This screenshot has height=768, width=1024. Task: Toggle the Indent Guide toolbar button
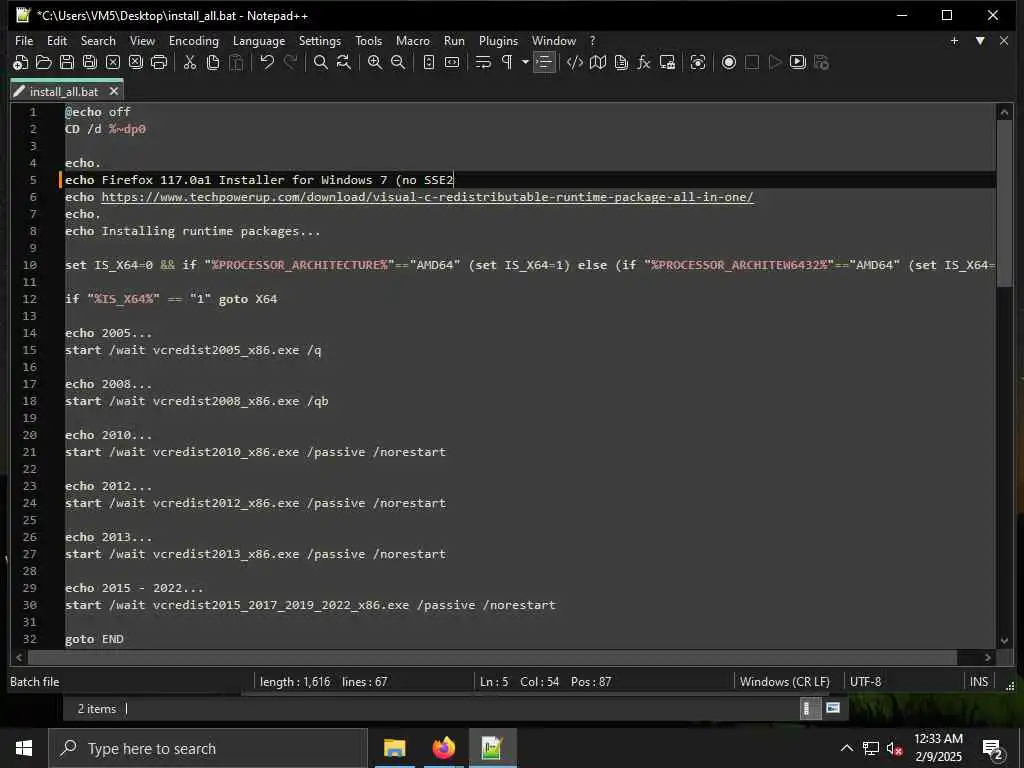click(544, 63)
